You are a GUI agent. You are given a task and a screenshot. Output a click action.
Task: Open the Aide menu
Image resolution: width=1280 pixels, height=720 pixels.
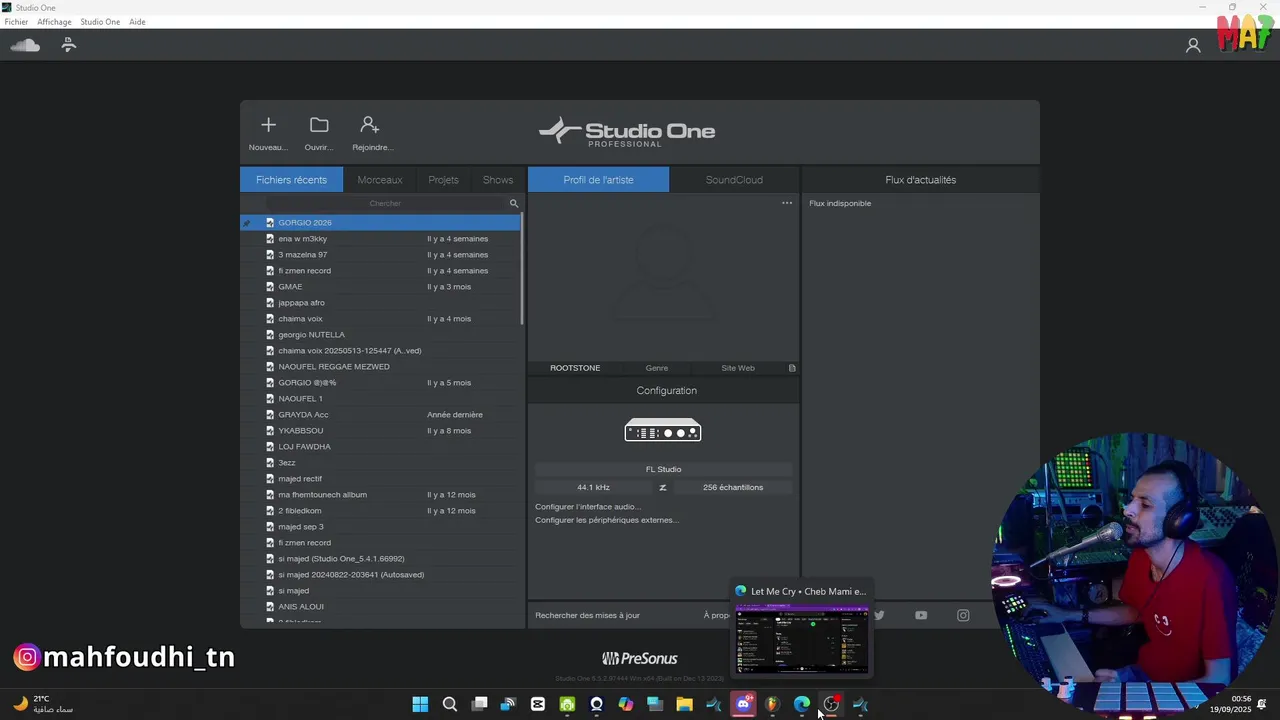pos(137,22)
